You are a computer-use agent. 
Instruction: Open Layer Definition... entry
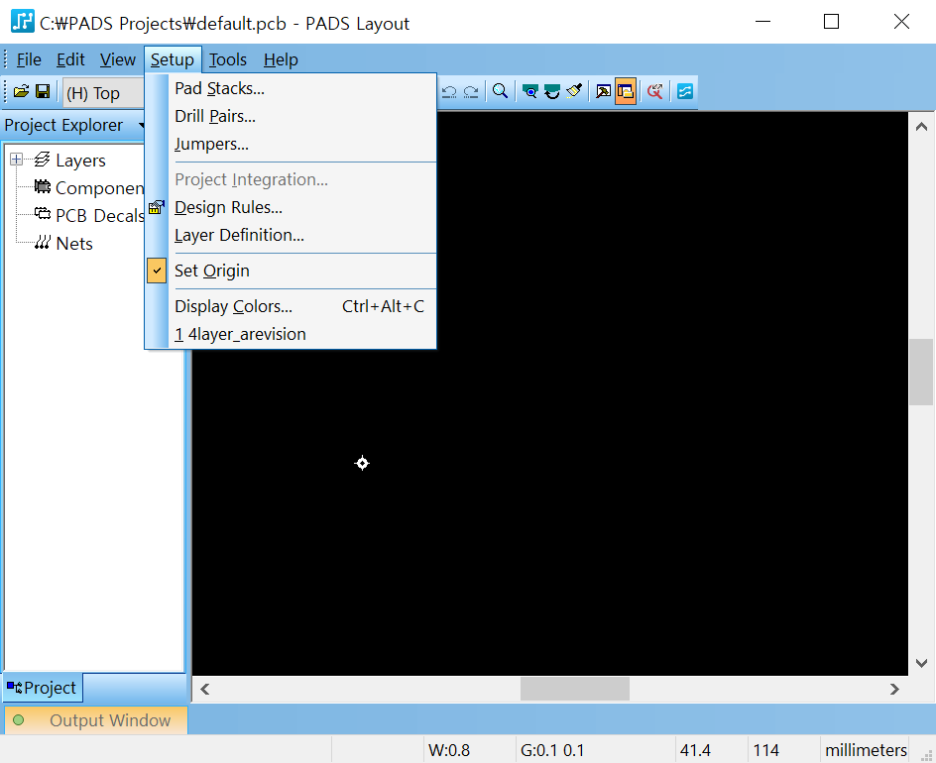[291, 235]
